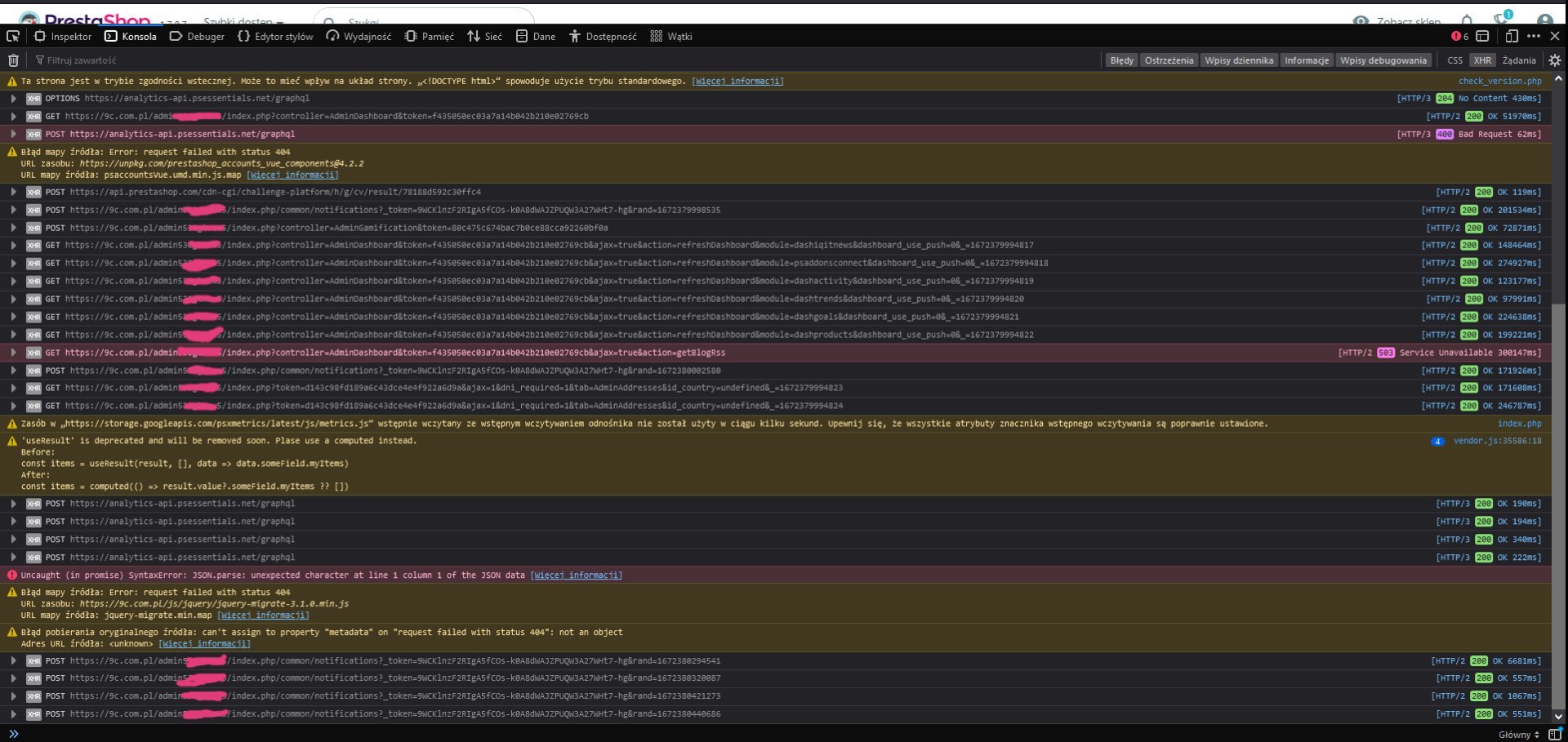
Task: Open the DevTools three-dot menu
Action: point(1534,36)
